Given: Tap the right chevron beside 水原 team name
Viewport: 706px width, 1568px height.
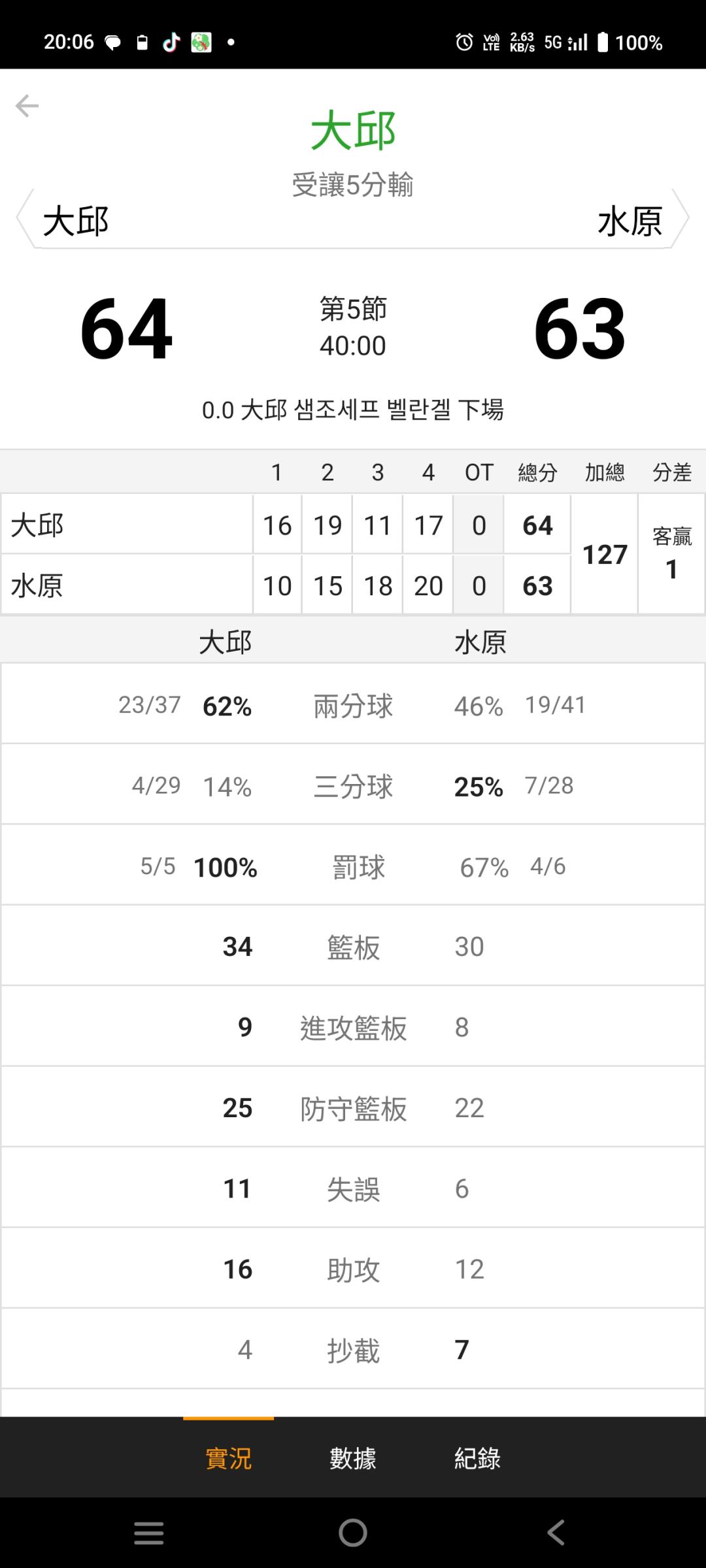Looking at the screenshot, I should coord(682,218).
